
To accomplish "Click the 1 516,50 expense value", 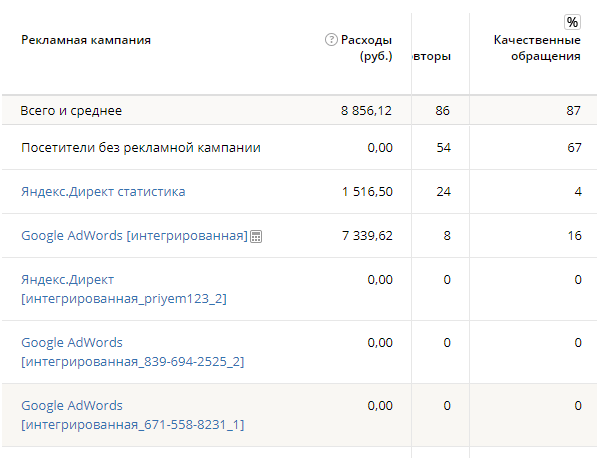I will pos(367,191).
